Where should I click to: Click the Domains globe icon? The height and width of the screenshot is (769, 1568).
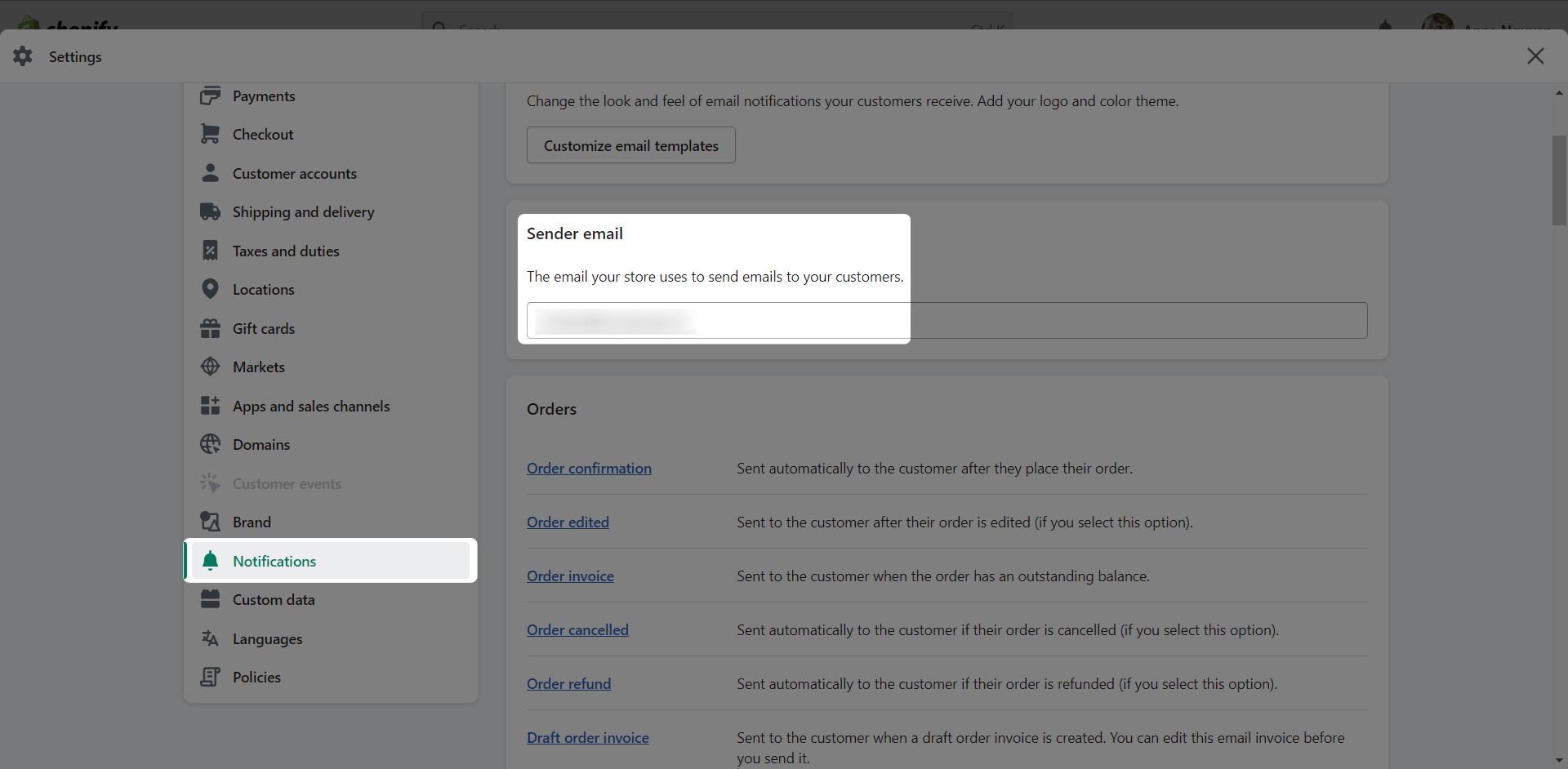point(210,444)
